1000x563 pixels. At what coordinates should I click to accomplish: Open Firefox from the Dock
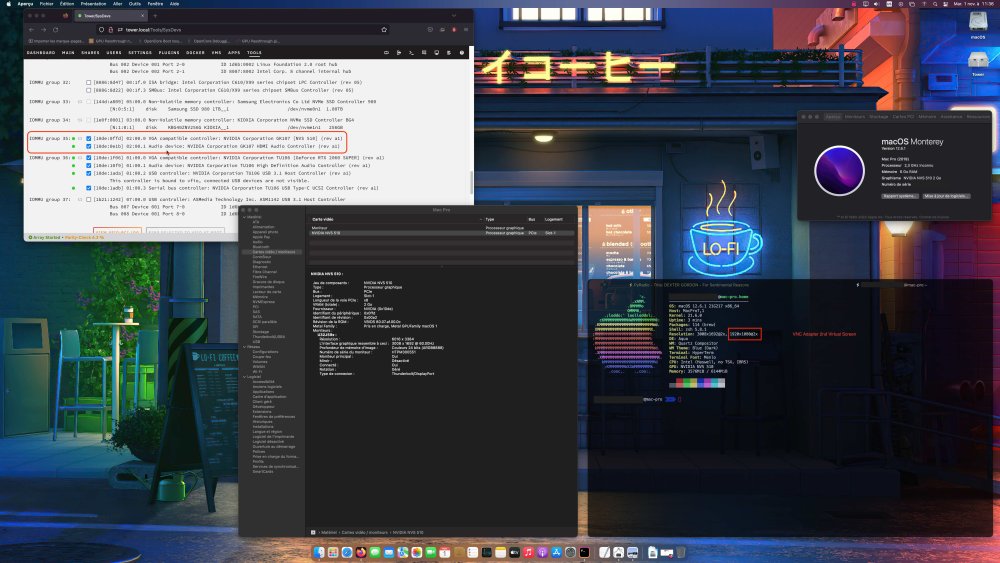(361, 553)
